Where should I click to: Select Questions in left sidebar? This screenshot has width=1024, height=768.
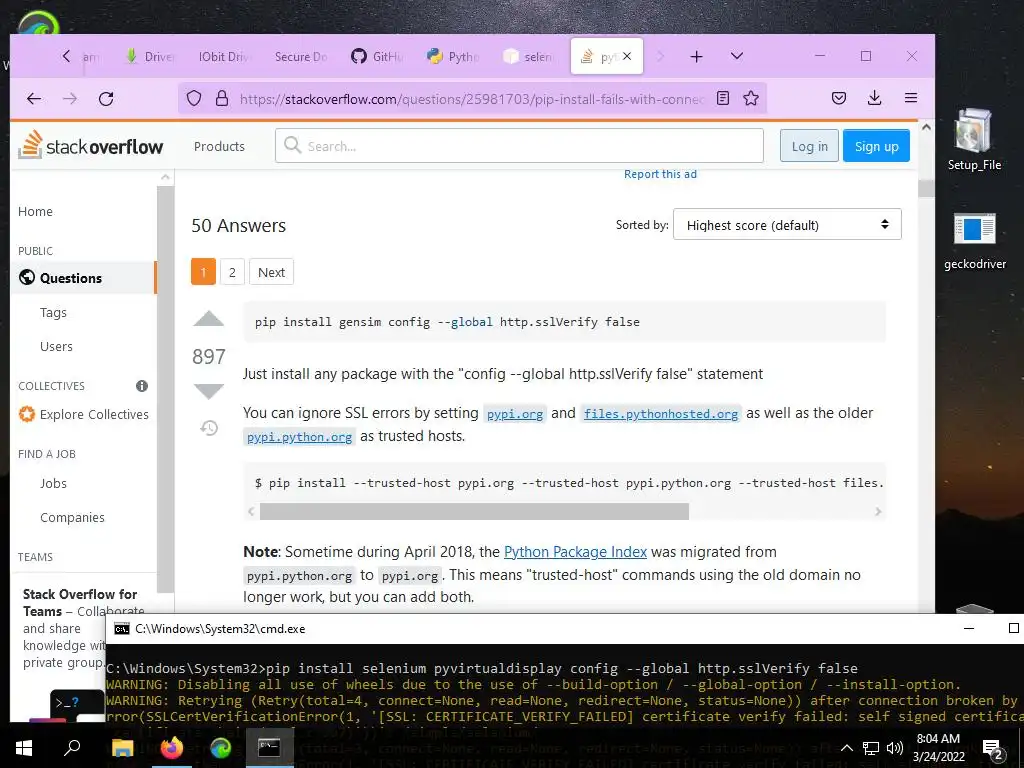pos(84,278)
